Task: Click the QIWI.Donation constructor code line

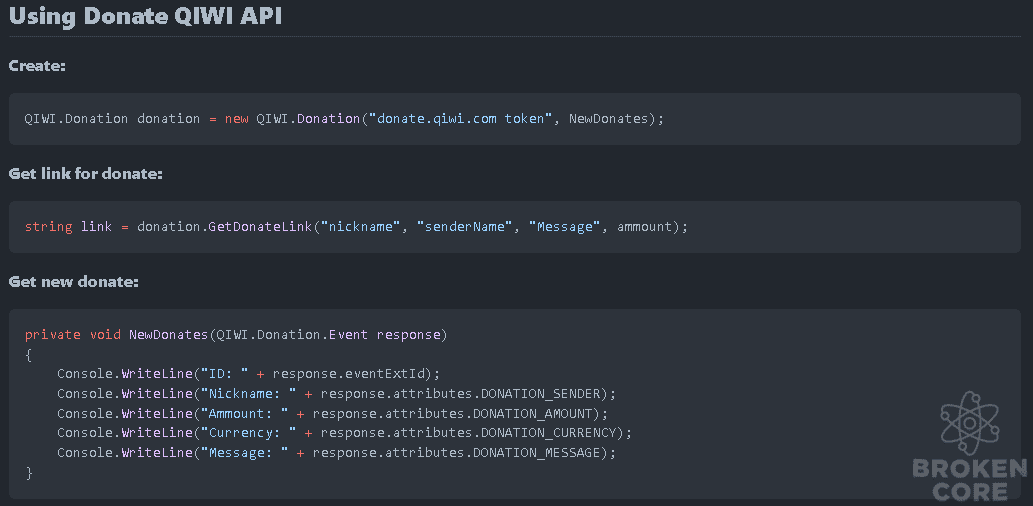Action: click(345, 119)
